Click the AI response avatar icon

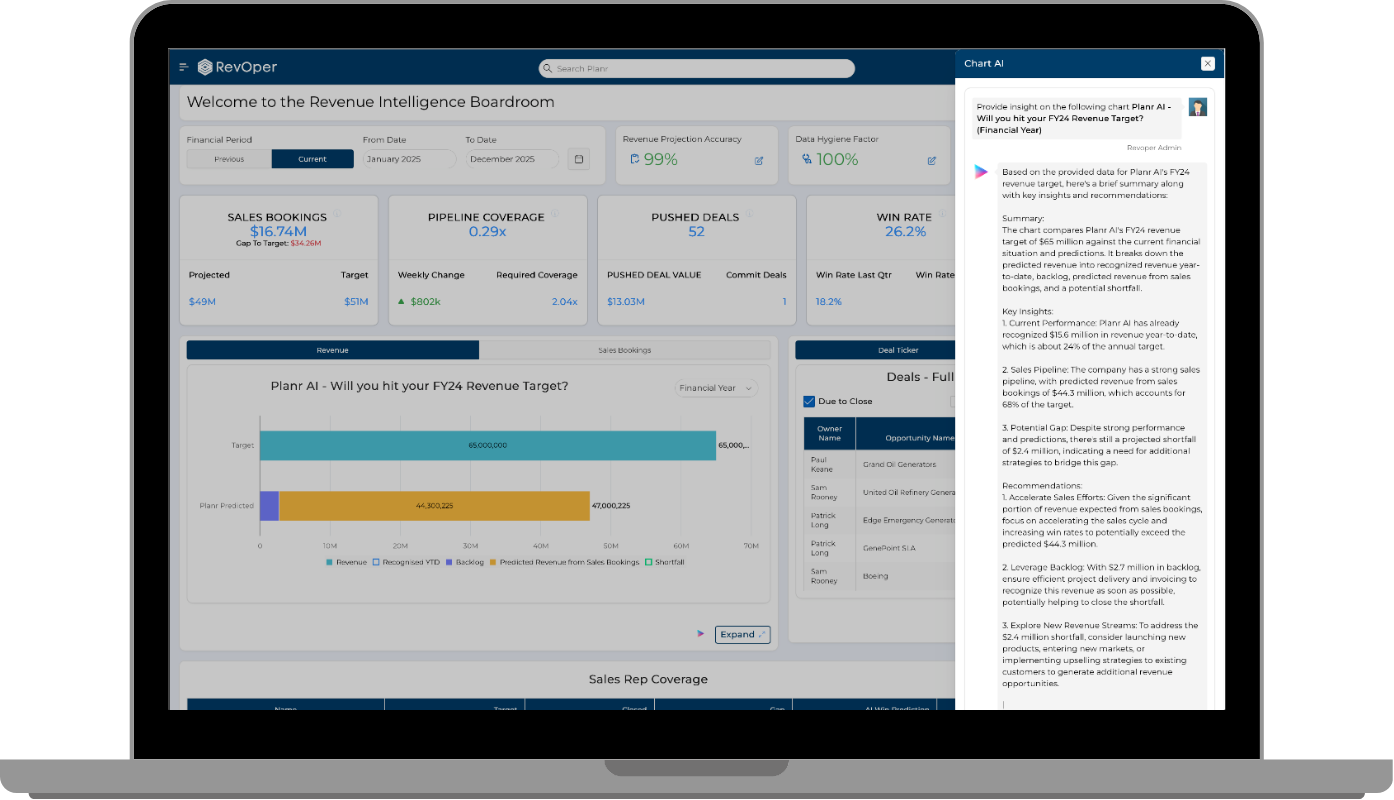coord(981,172)
